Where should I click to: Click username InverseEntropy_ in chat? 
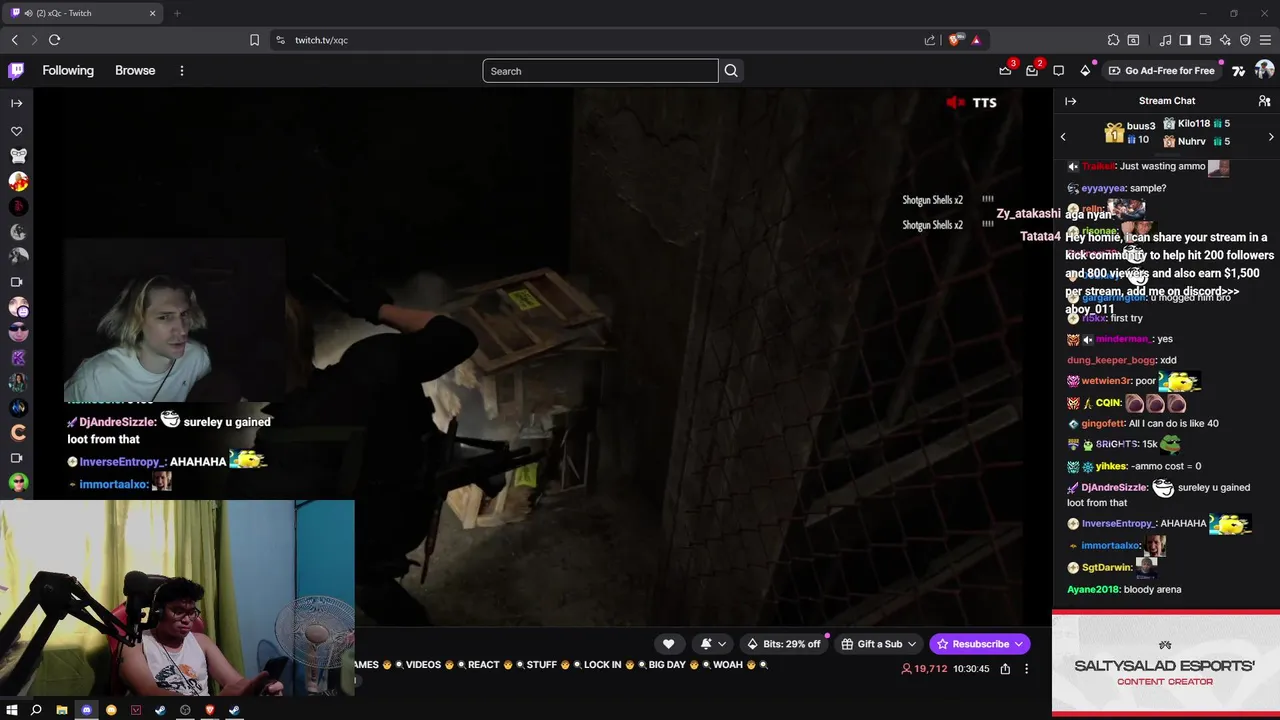[x=1118, y=524]
